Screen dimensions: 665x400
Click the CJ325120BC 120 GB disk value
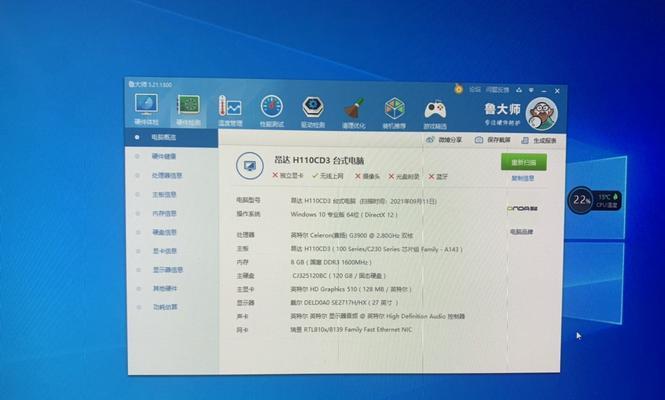click(x=339, y=276)
